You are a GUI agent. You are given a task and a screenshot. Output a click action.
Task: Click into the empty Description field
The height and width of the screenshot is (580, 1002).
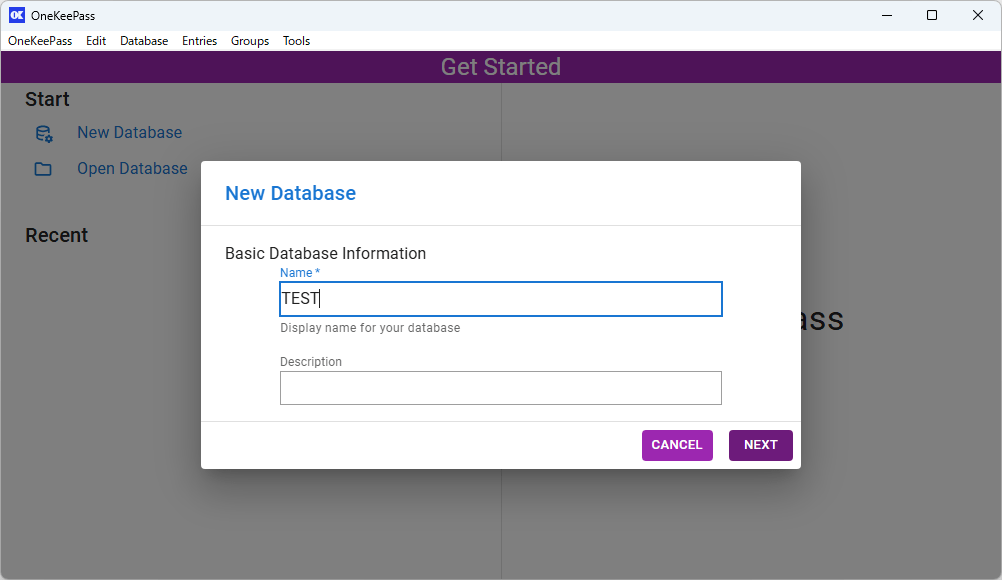tap(500, 388)
